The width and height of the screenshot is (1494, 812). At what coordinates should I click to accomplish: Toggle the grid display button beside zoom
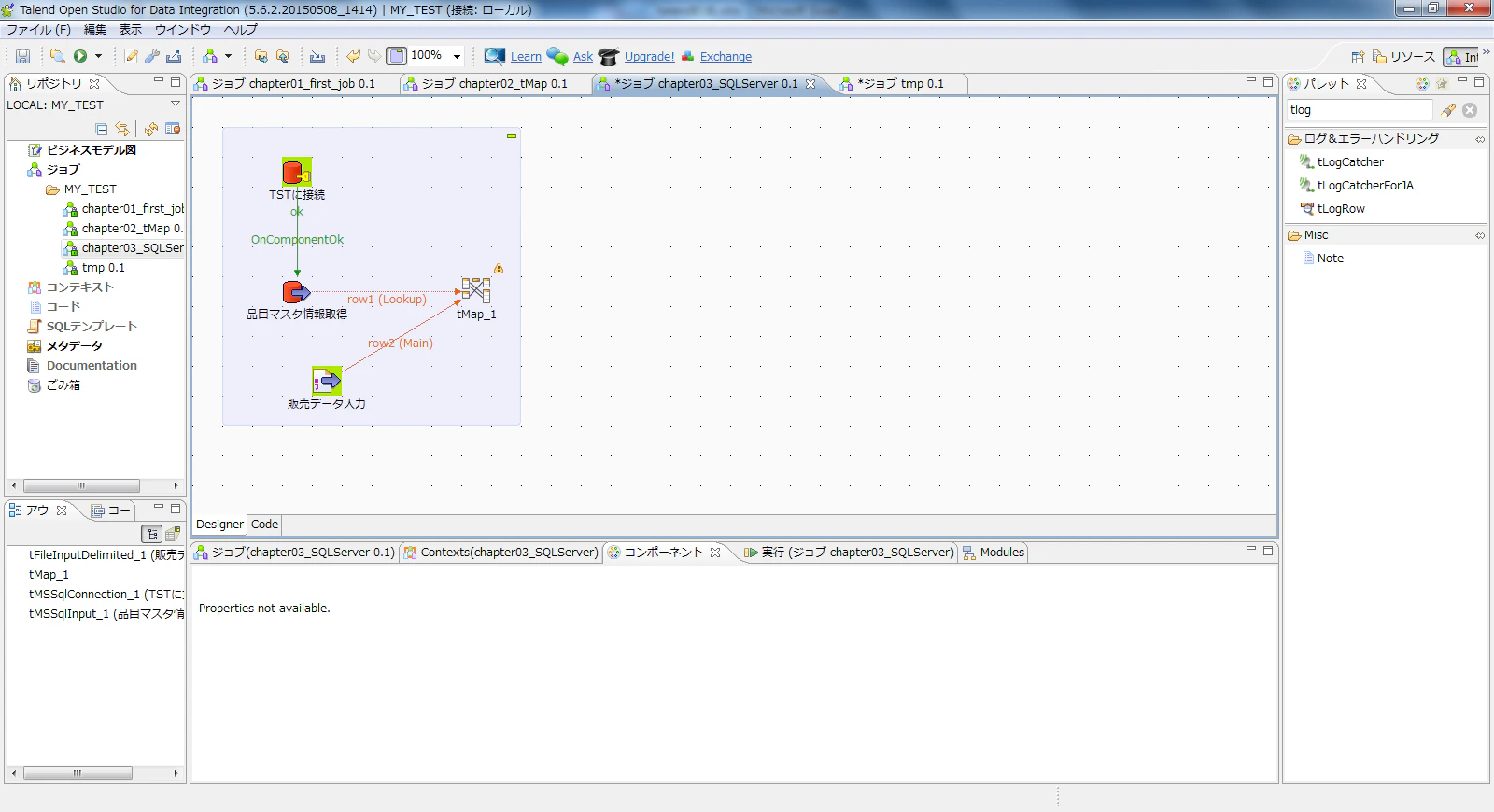point(396,56)
